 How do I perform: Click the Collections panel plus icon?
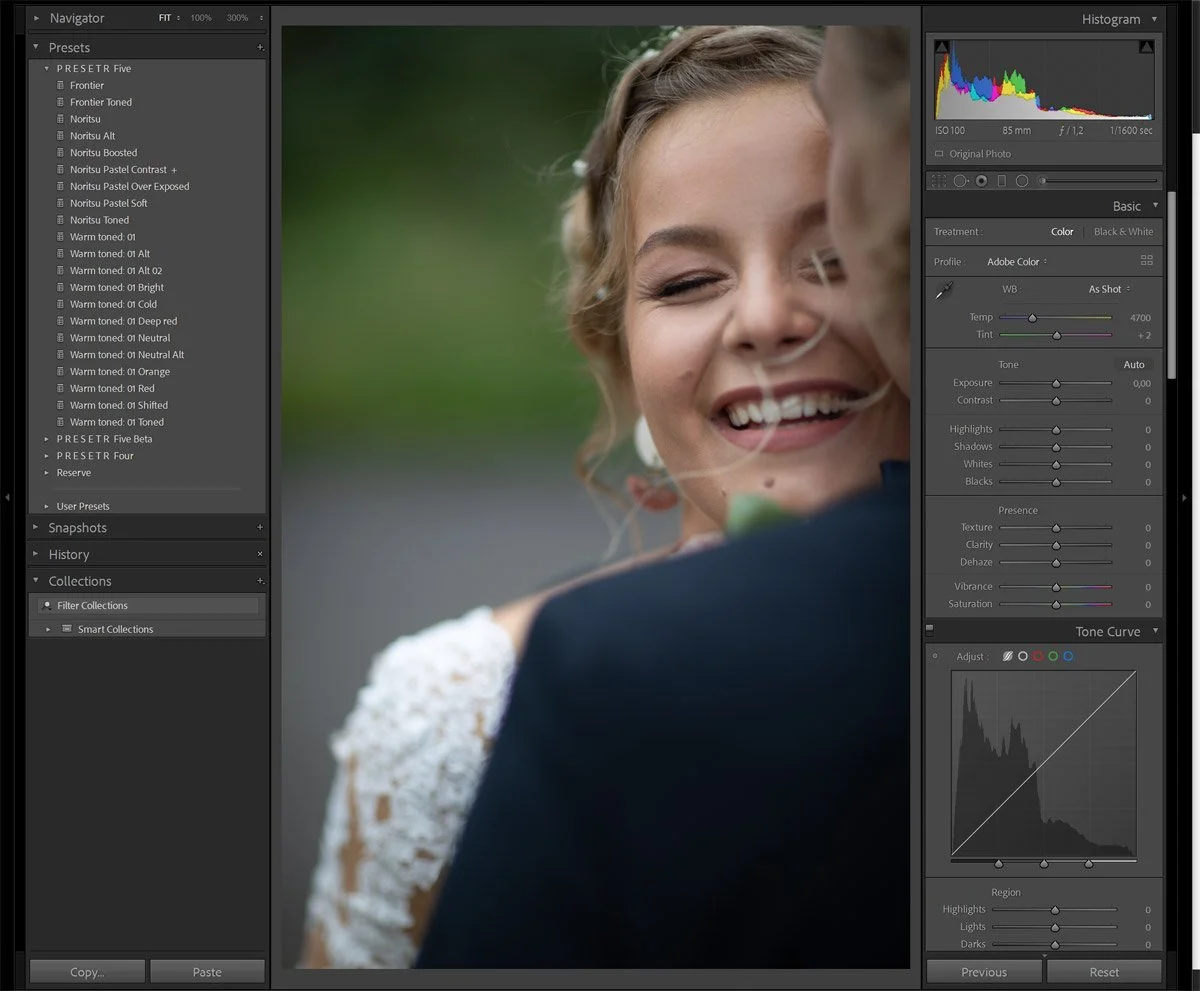[x=260, y=581]
